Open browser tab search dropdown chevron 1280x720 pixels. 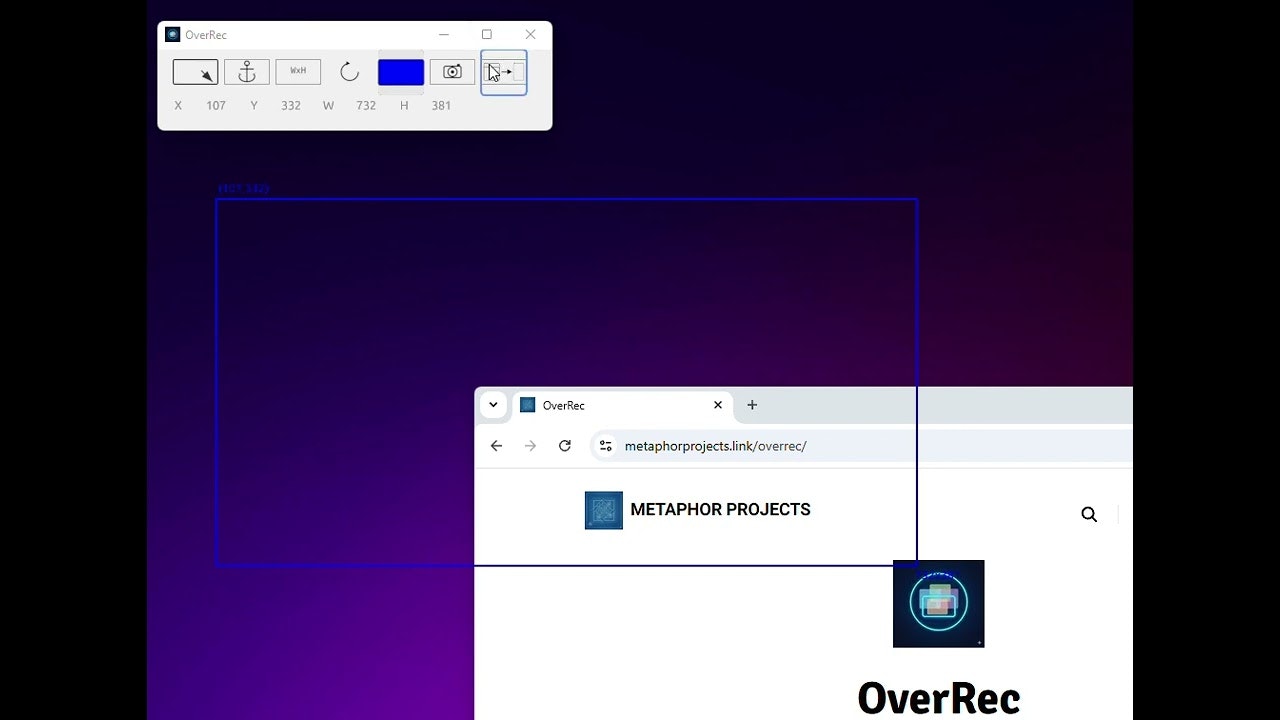click(493, 405)
